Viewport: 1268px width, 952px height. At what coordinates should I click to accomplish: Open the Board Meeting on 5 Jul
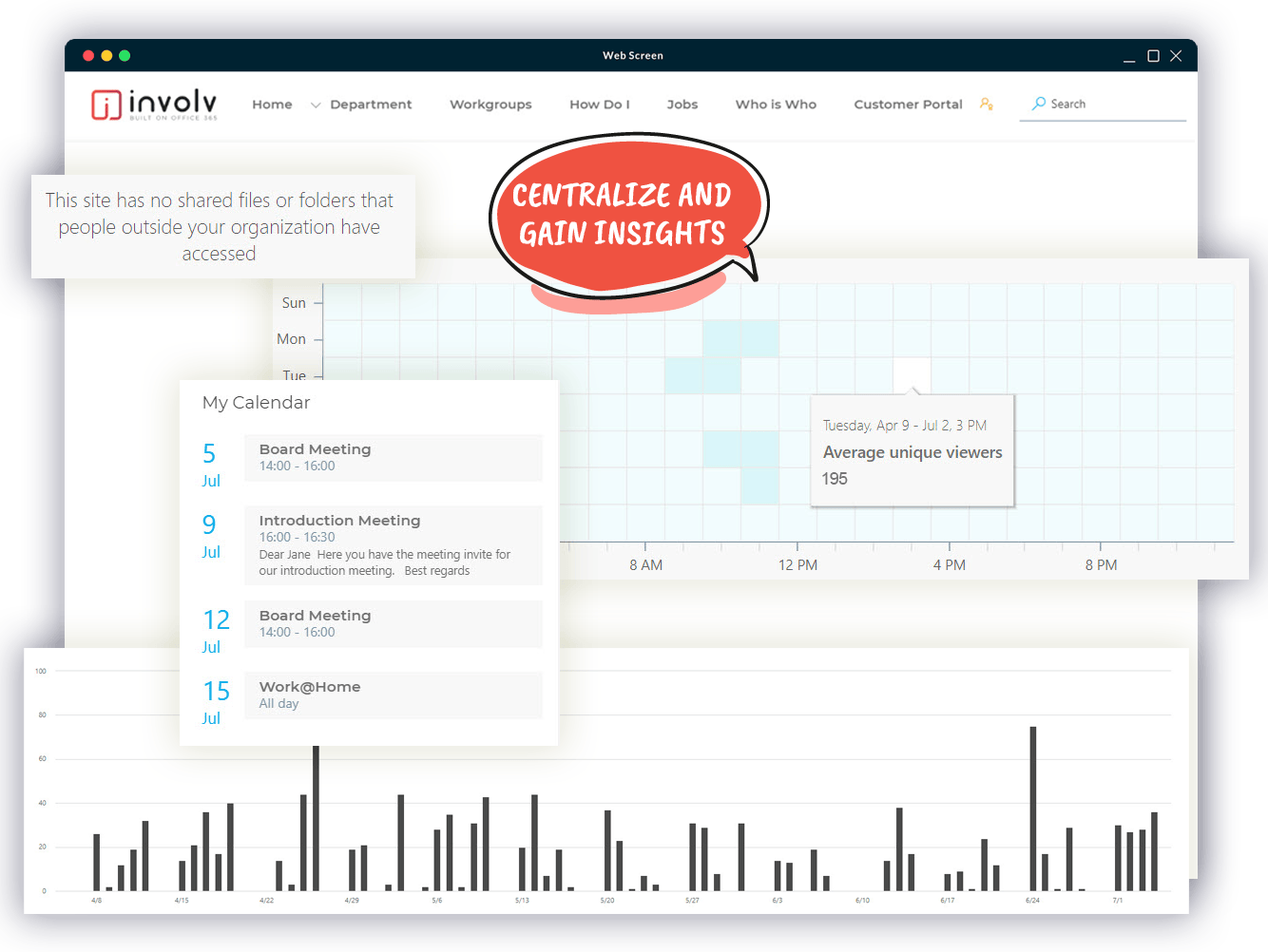tap(393, 457)
